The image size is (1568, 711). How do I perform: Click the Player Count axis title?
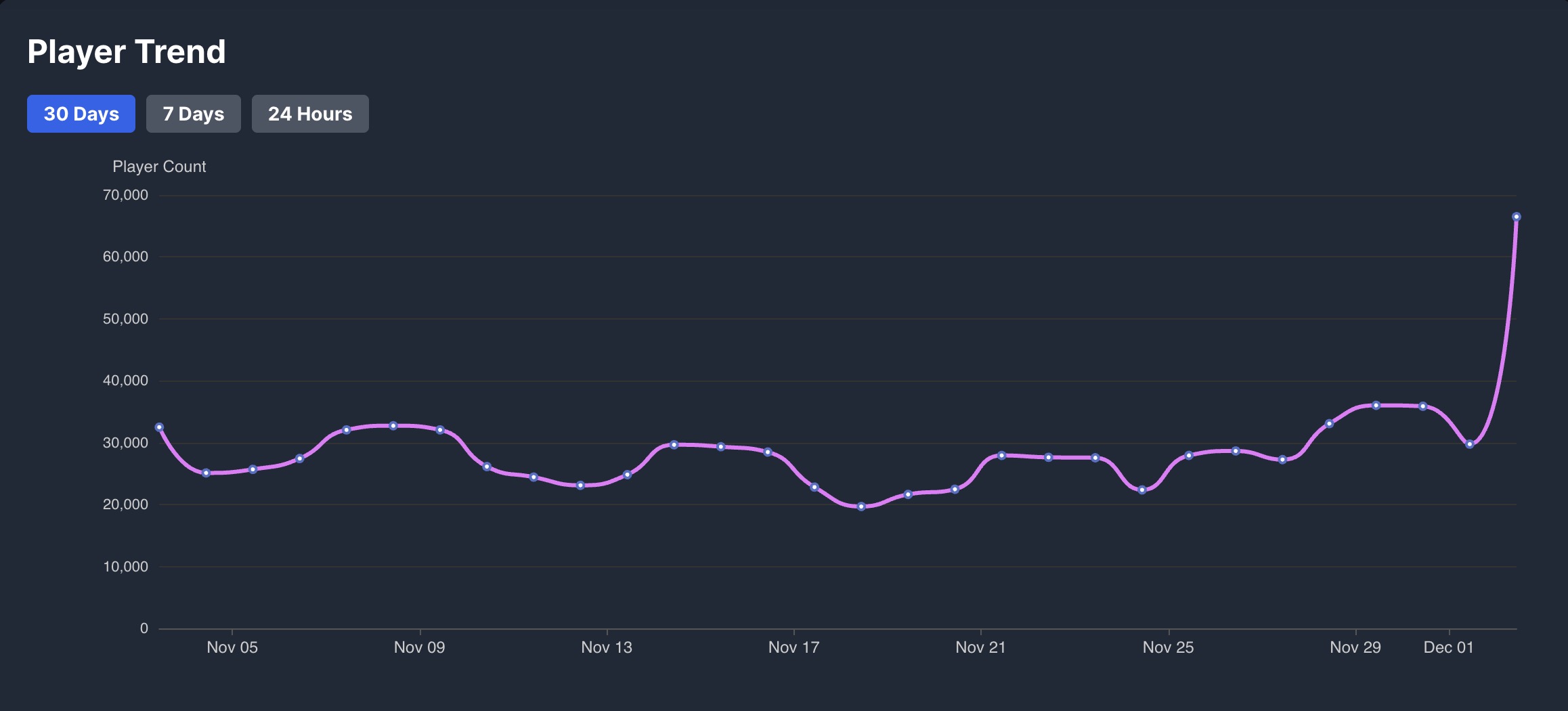(x=159, y=167)
